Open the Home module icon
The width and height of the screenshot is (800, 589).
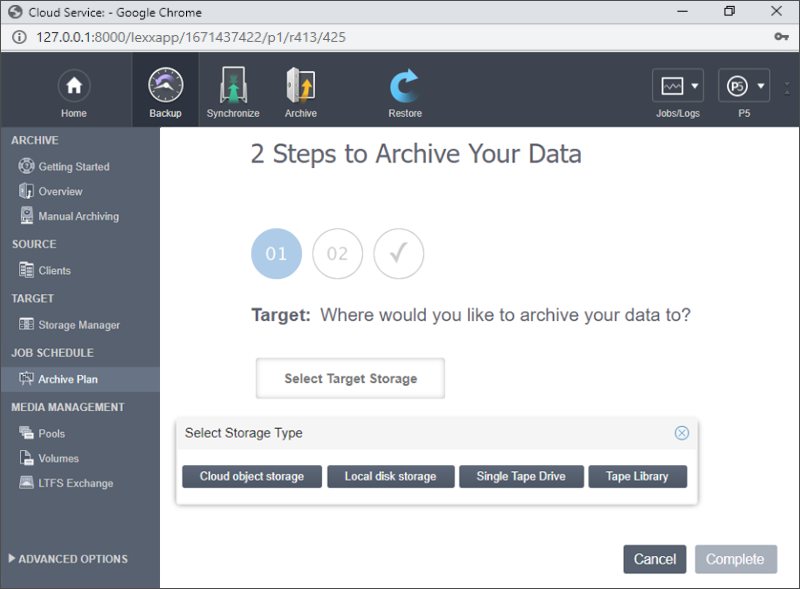click(74, 85)
